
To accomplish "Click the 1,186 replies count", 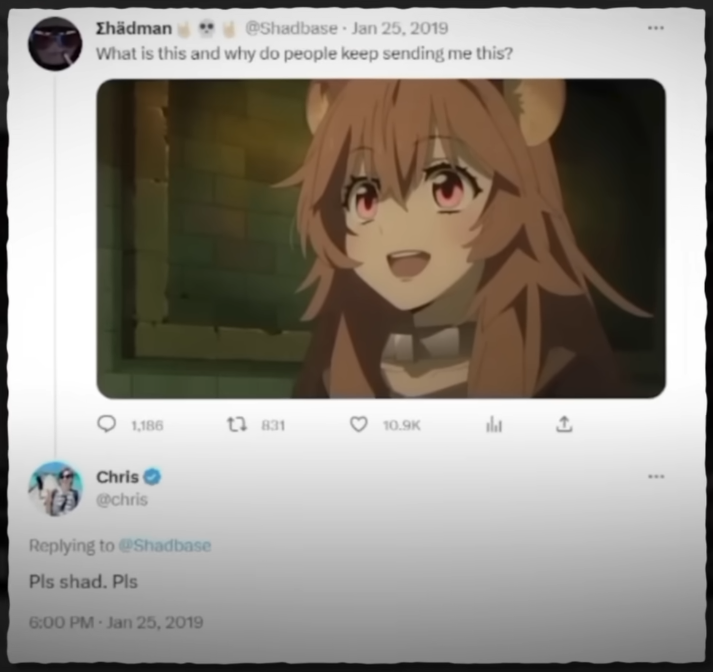I will click(x=147, y=426).
